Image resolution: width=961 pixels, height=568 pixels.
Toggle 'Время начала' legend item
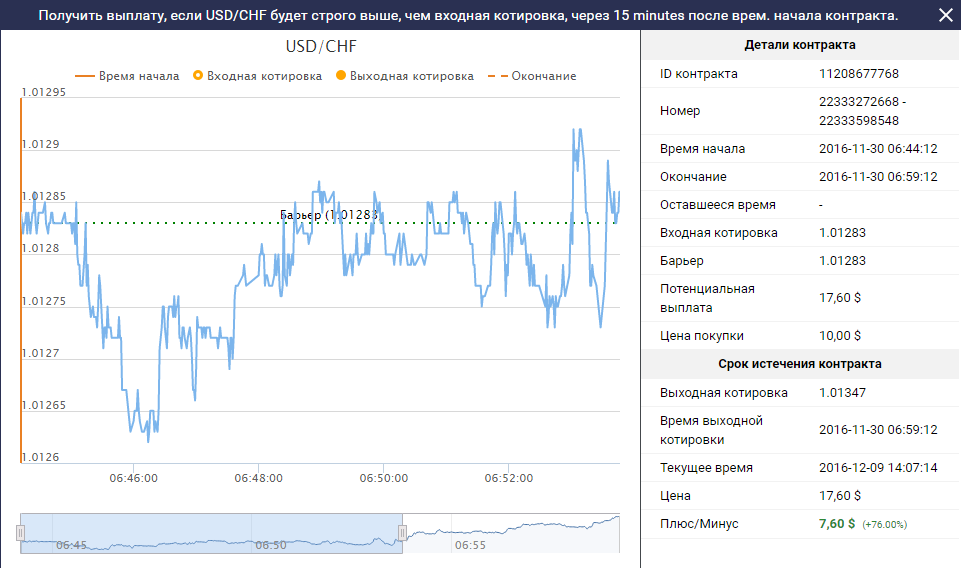[128, 76]
